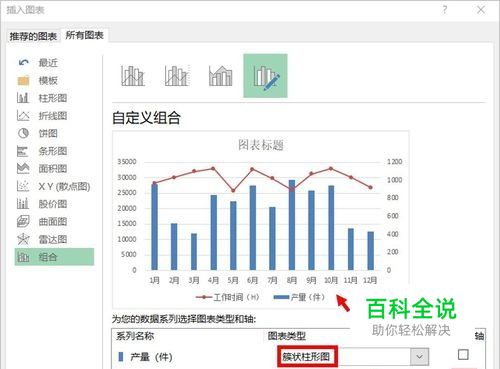Select X Y (散点图) scatter category
This screenshot has height=369, width=500.
[x=64, y=186]
